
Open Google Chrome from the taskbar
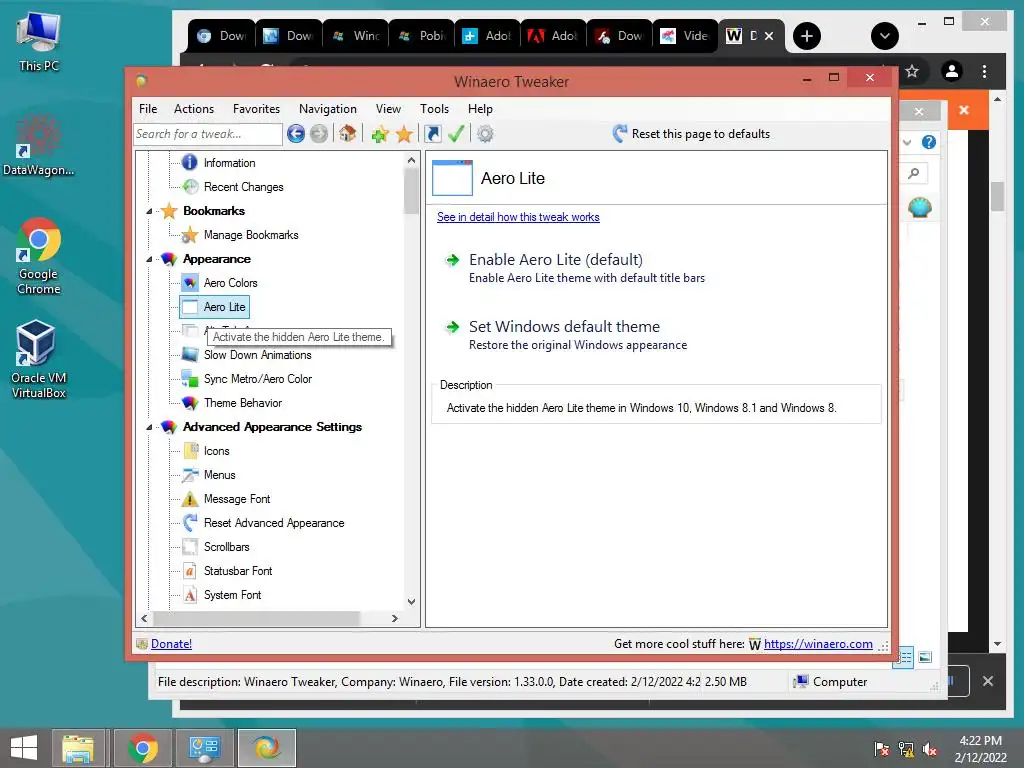143,748
